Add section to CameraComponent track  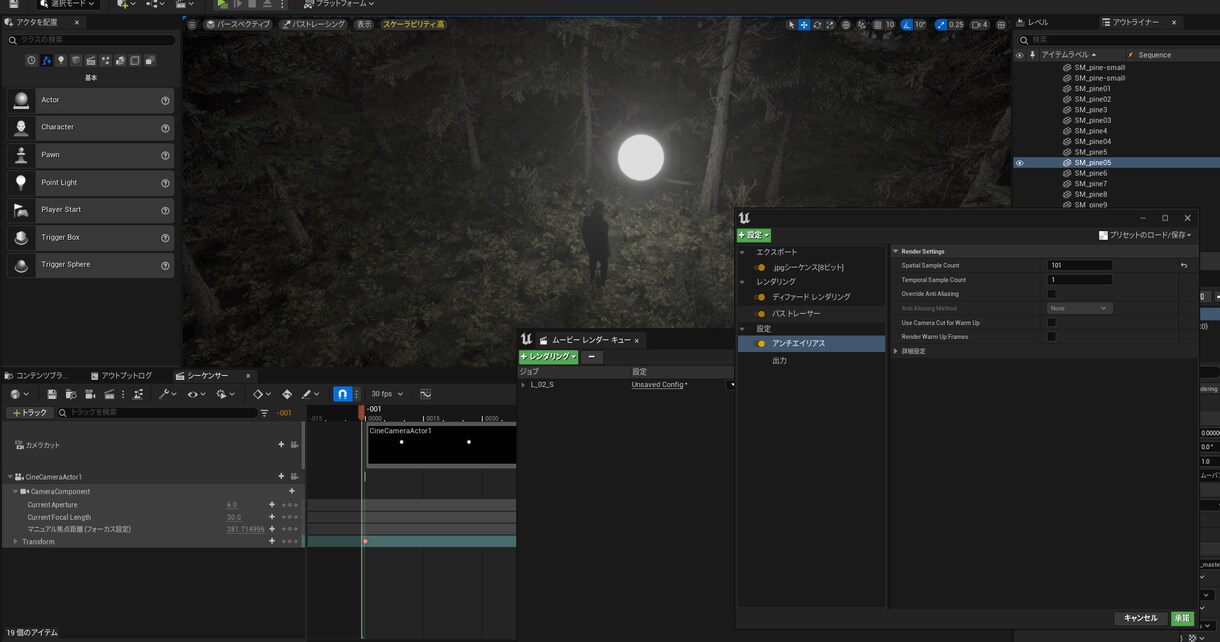pos(292,491)
